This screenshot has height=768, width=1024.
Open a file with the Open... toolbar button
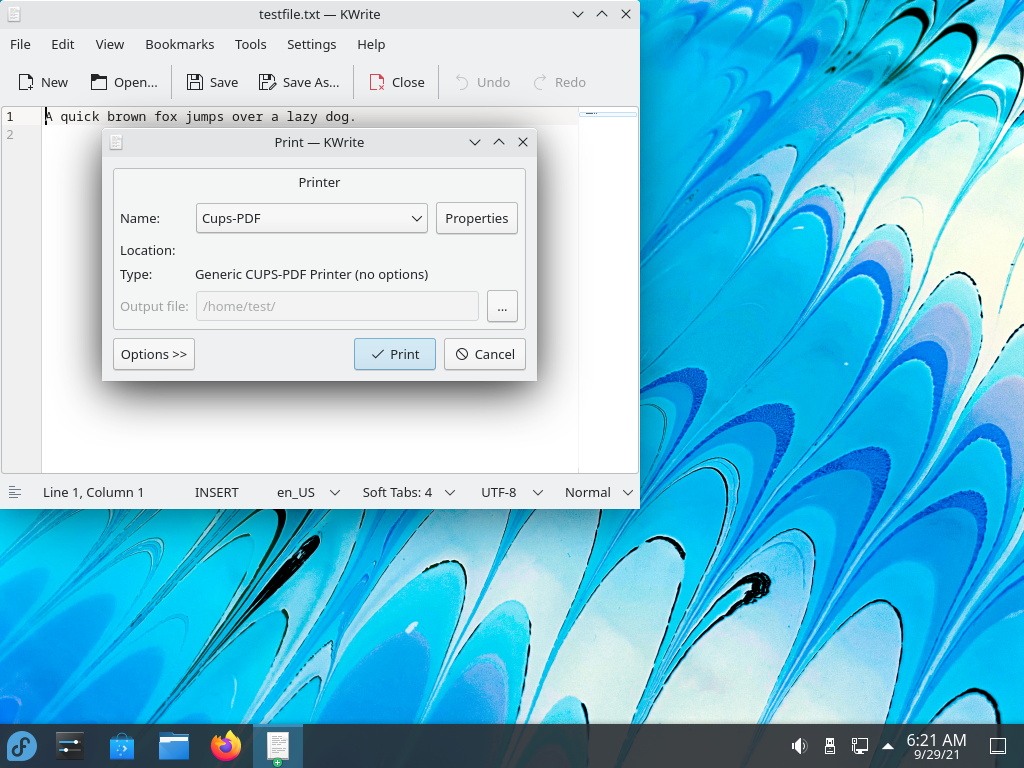(x=124, y=82)
